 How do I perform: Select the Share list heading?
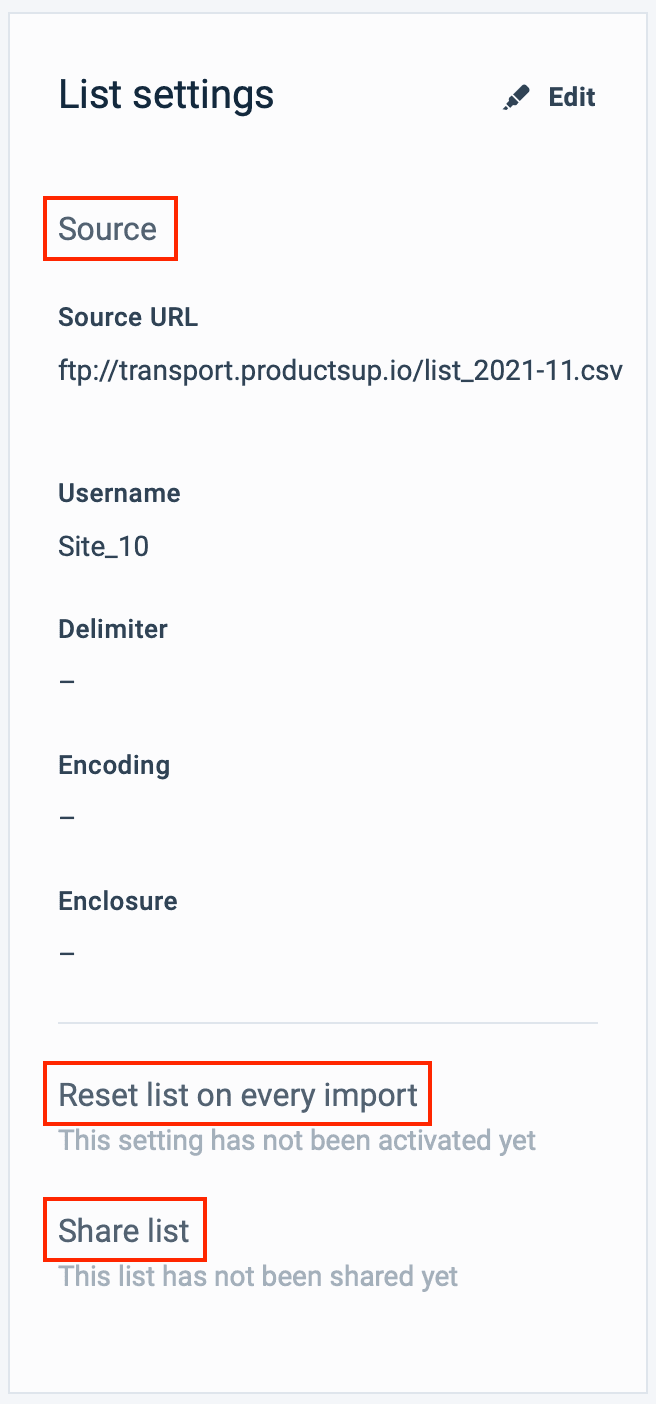124,1231
